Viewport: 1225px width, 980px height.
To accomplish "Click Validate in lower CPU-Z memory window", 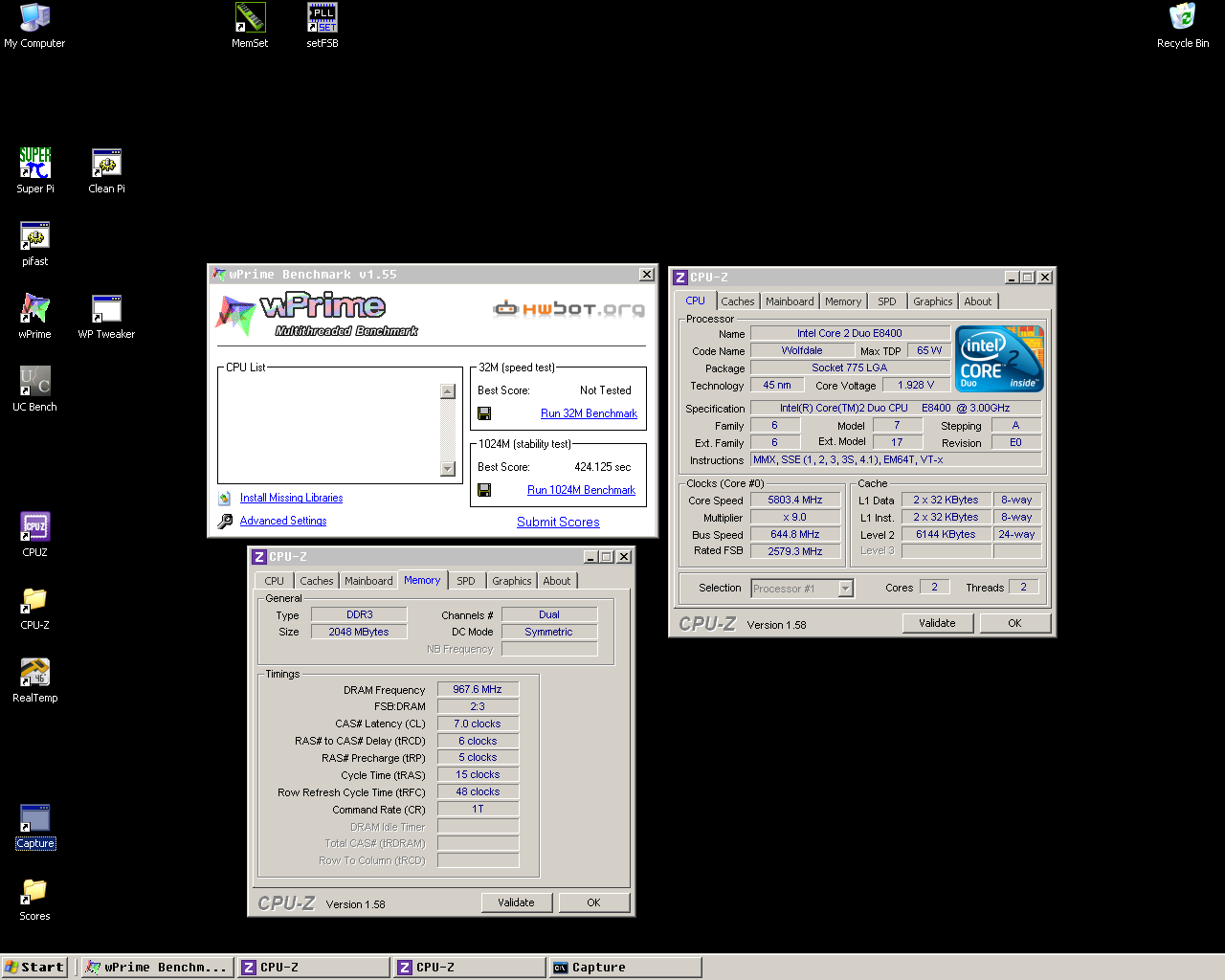I will pyautogui.click(x=516, y=902).
